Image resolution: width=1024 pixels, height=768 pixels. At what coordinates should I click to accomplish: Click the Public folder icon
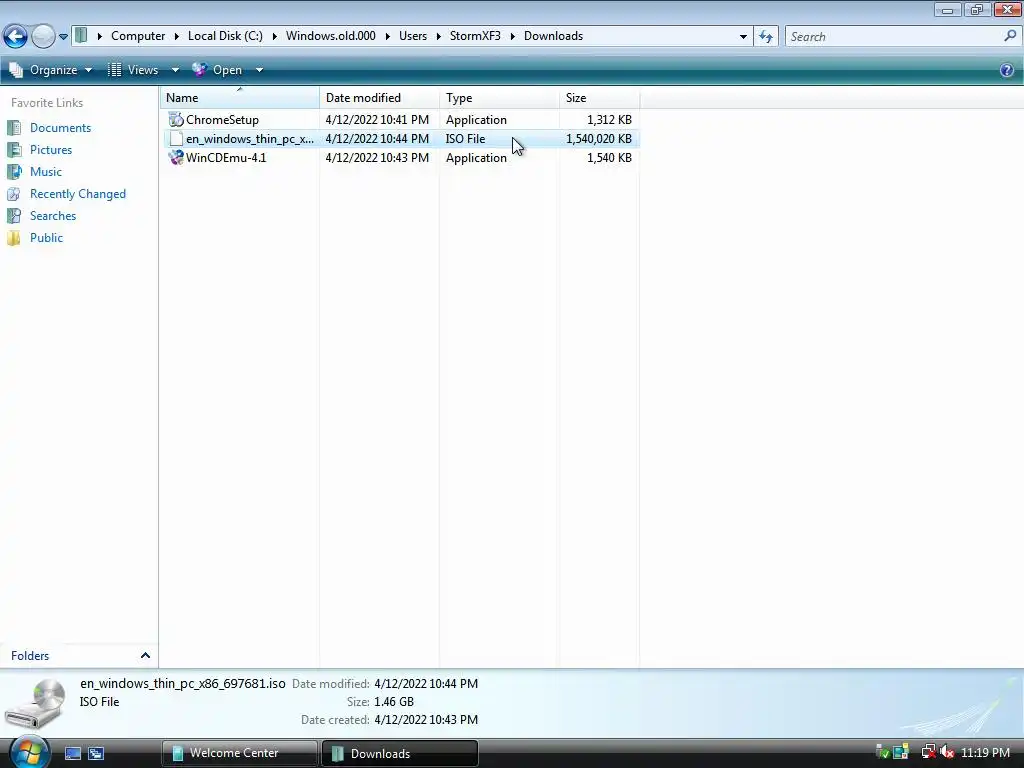pyautogui.click(x=14, y=238)
